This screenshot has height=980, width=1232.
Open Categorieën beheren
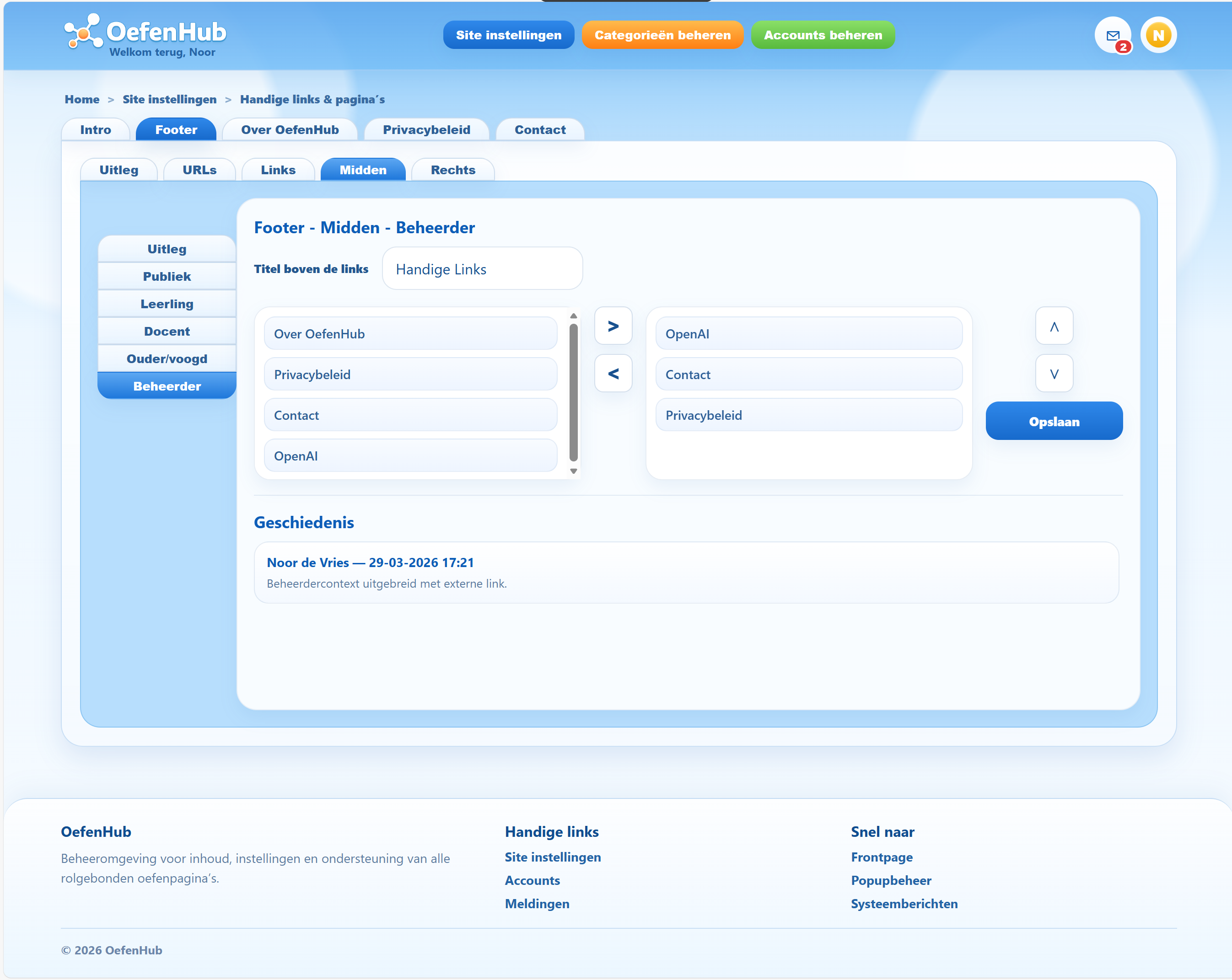tap(662, 35)
